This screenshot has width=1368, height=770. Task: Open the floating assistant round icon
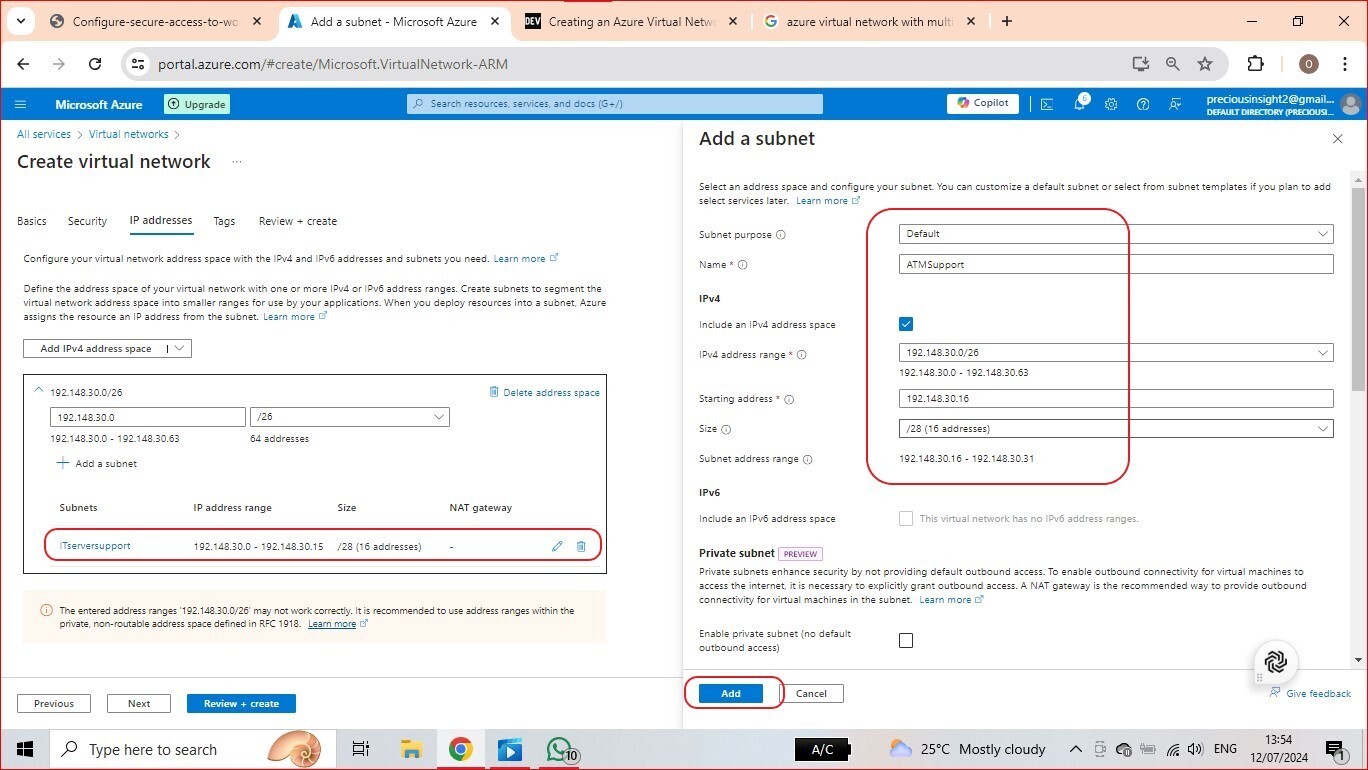pos(1276,662)
